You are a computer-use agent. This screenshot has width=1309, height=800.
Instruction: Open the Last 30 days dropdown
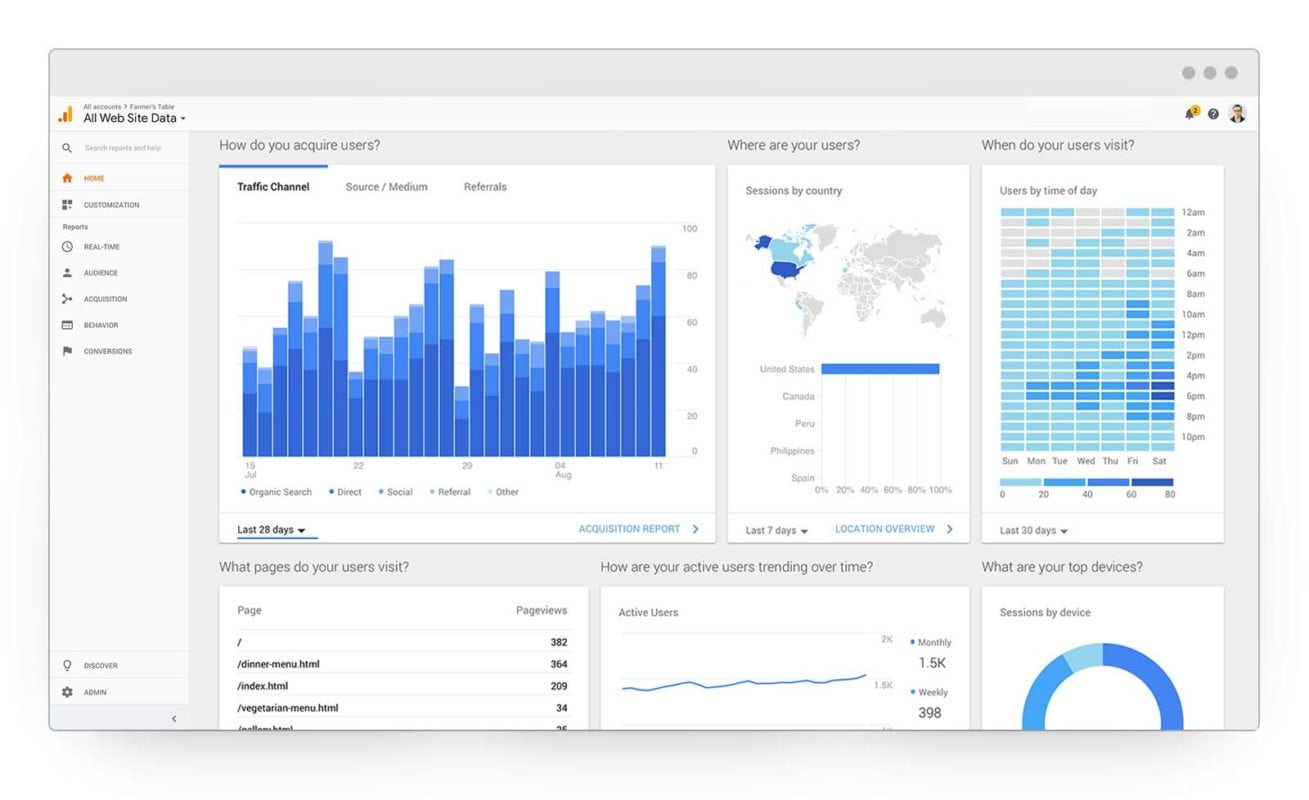click(1033, 530)
